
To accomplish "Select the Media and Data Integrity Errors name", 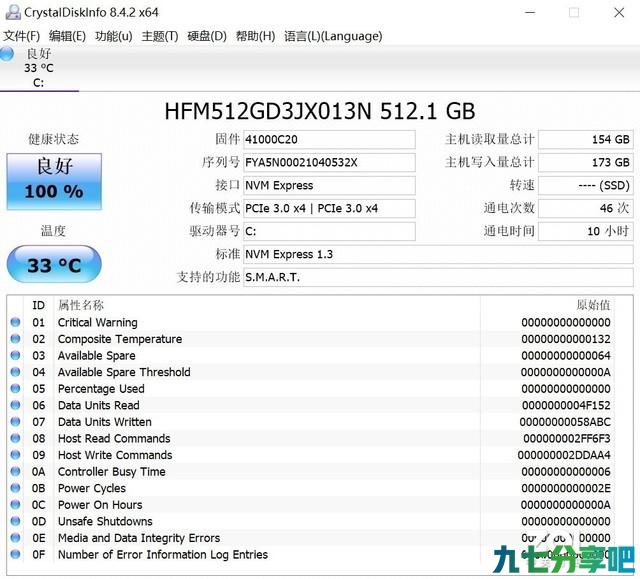I will 139,538.
